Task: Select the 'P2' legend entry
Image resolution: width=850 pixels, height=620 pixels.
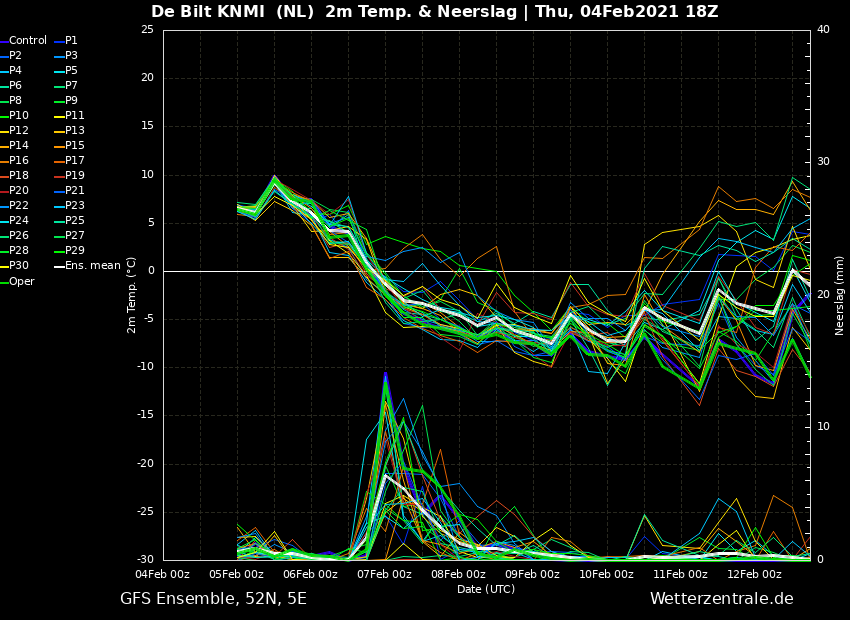Action: 11,55
